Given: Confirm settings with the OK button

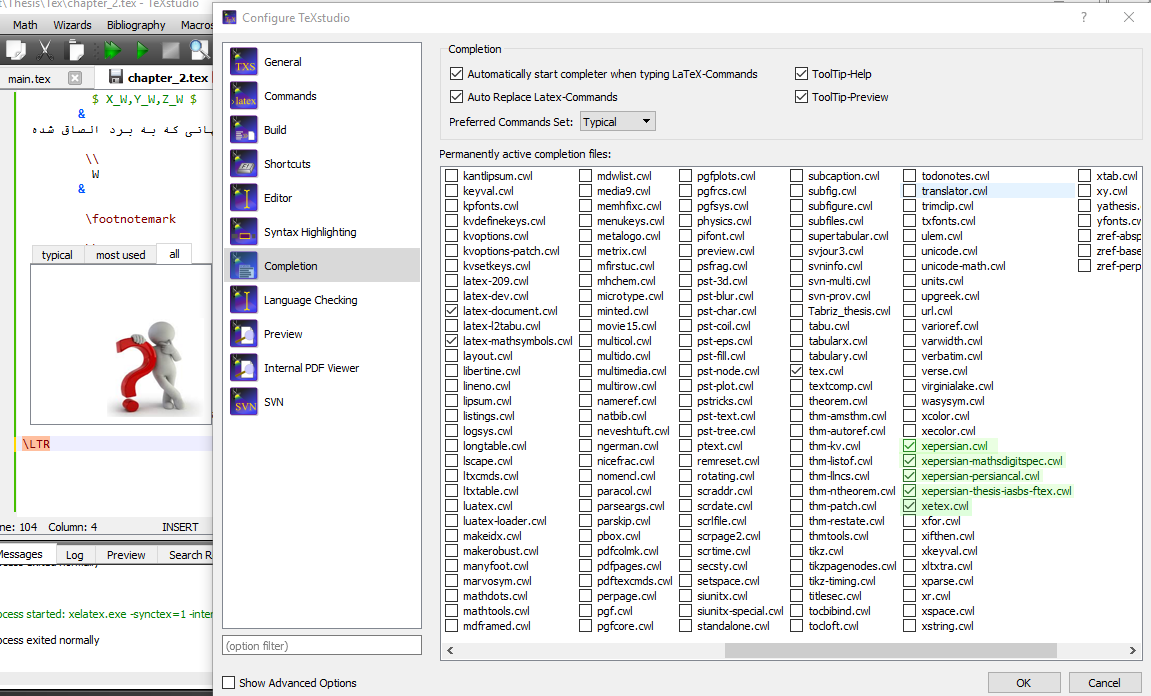Looking at the screenshot, I should click(x=1023, y=683).
